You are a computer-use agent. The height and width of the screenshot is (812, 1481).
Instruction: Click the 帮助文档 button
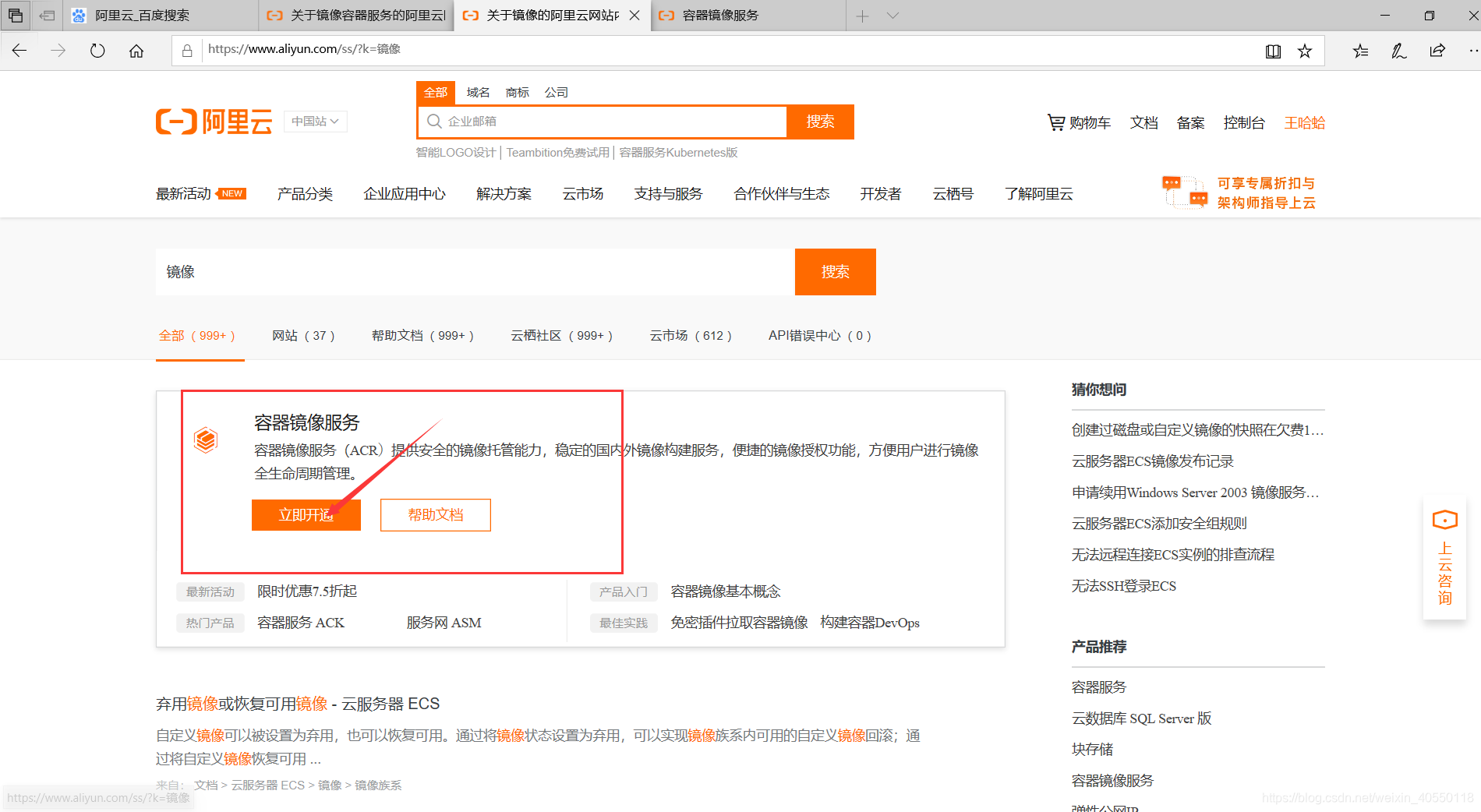(436, 515)
